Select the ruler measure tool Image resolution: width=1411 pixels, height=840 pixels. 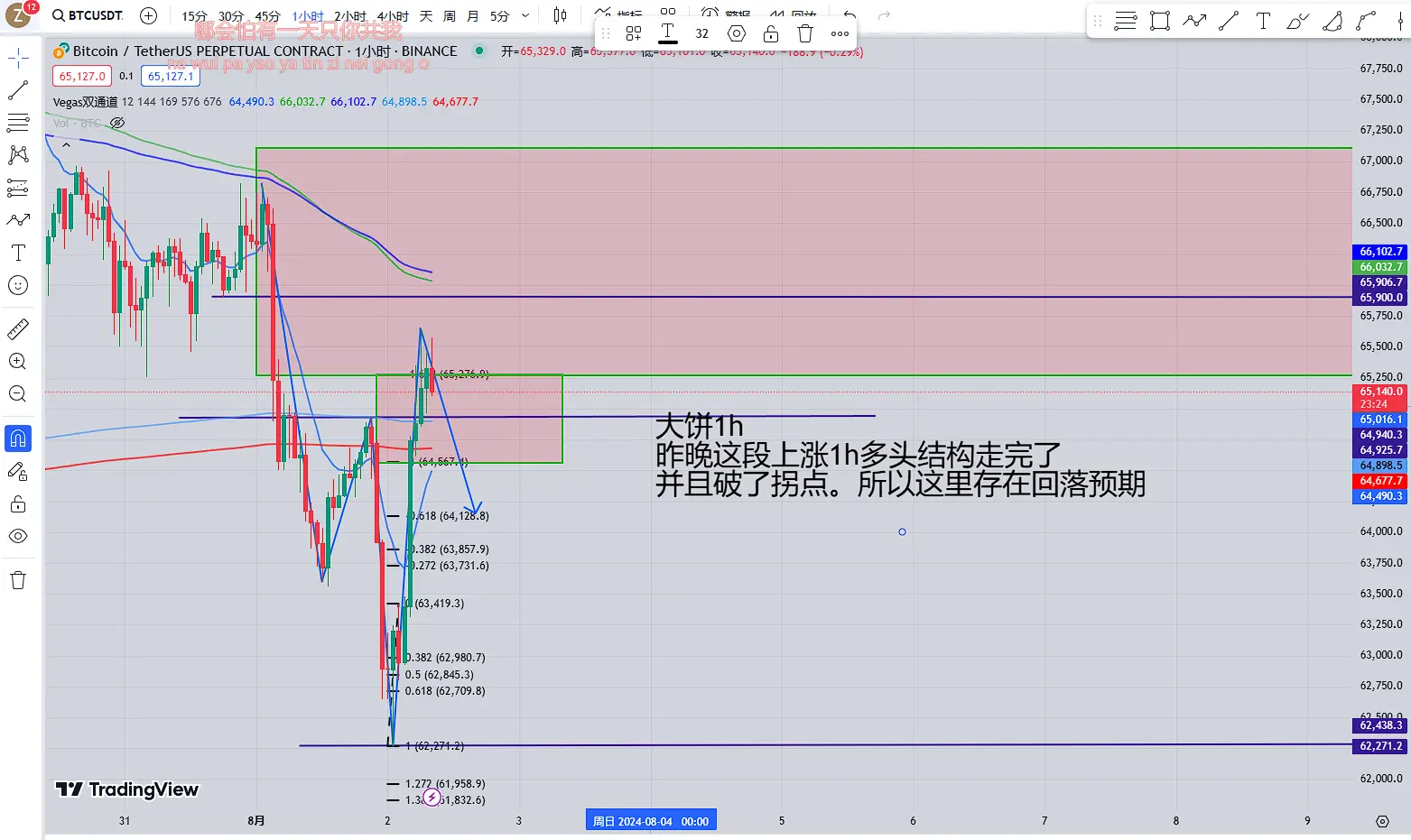tap(18, 329)
